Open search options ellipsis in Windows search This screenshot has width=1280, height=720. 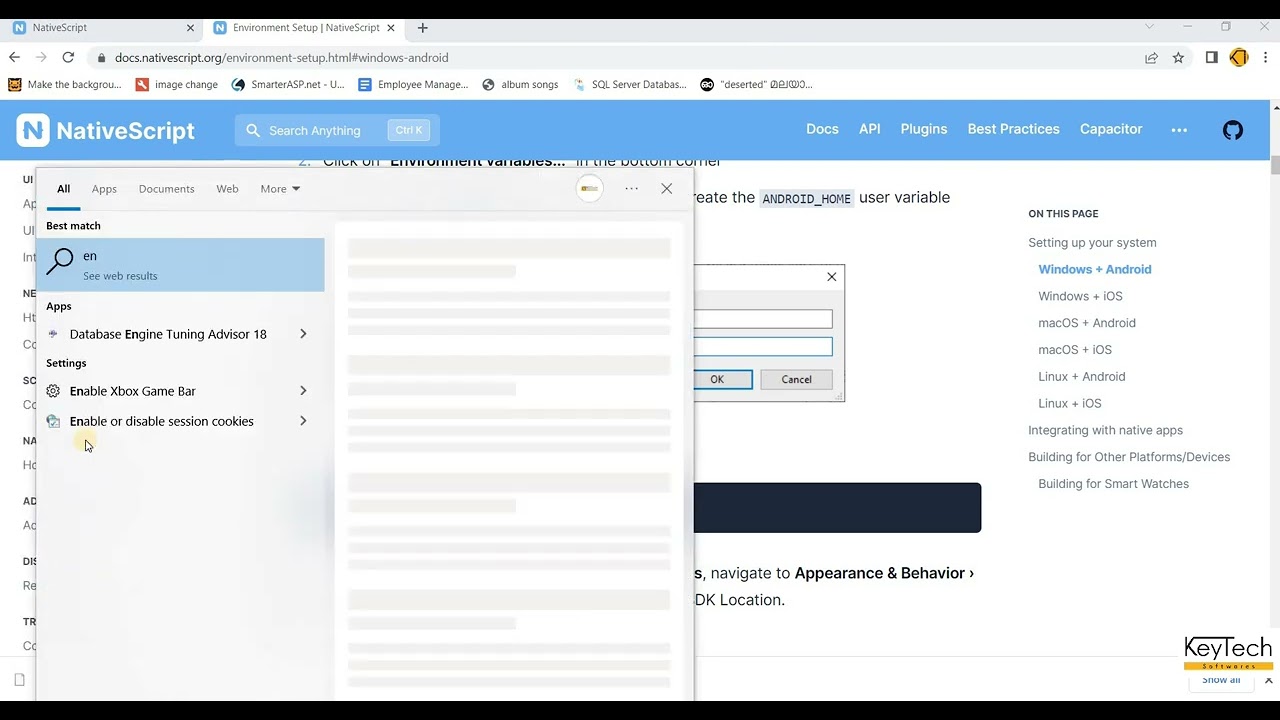631,188
